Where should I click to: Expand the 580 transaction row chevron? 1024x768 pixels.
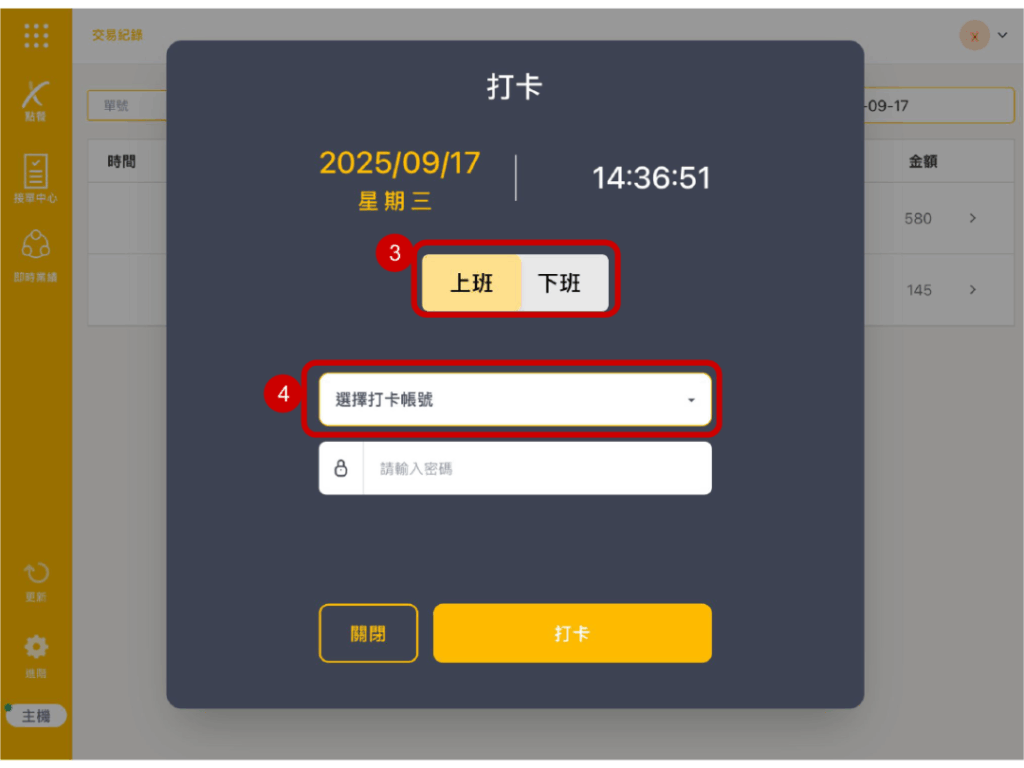[x=972, y=218]
